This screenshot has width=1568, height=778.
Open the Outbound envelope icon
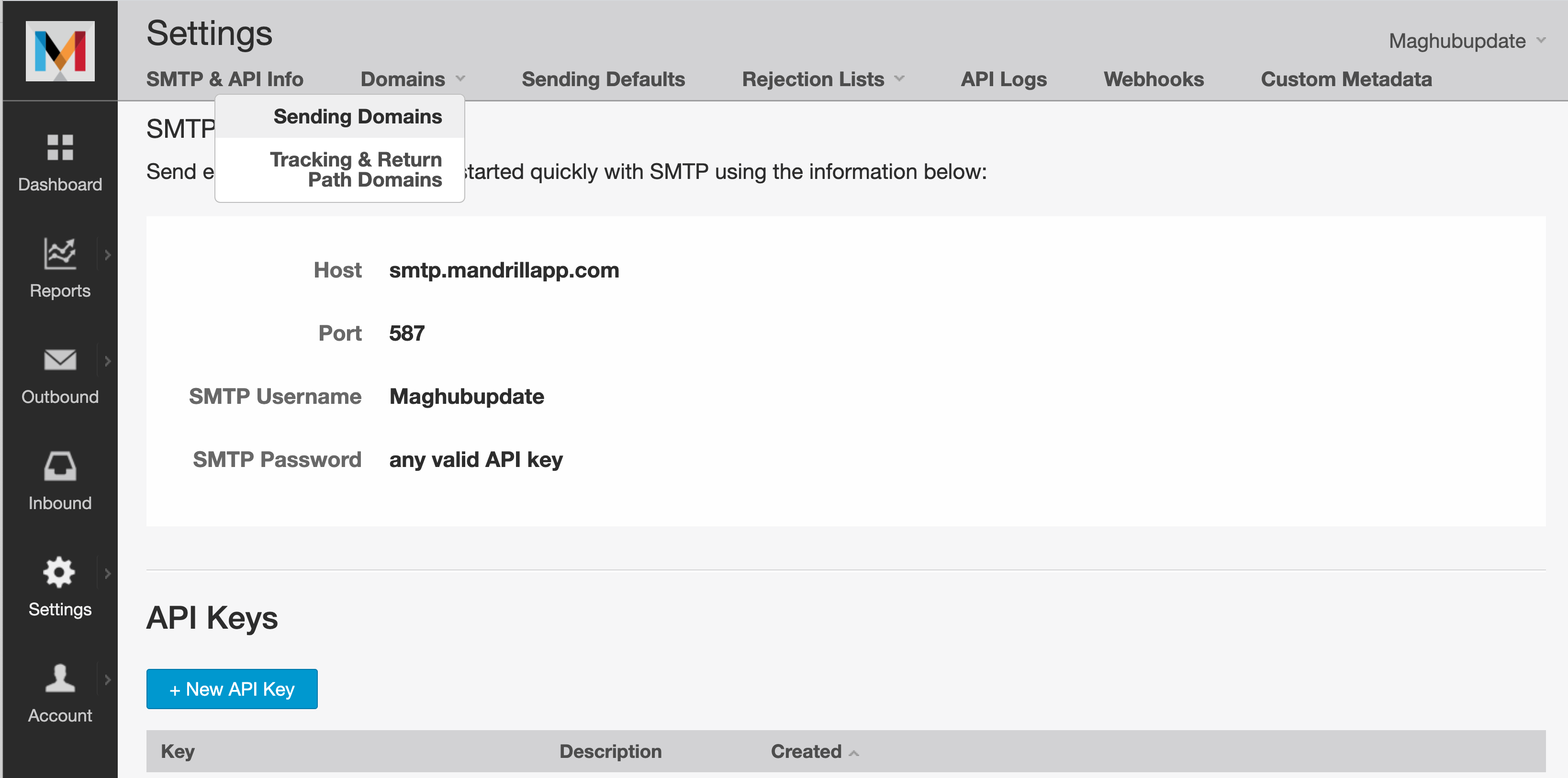60,359
